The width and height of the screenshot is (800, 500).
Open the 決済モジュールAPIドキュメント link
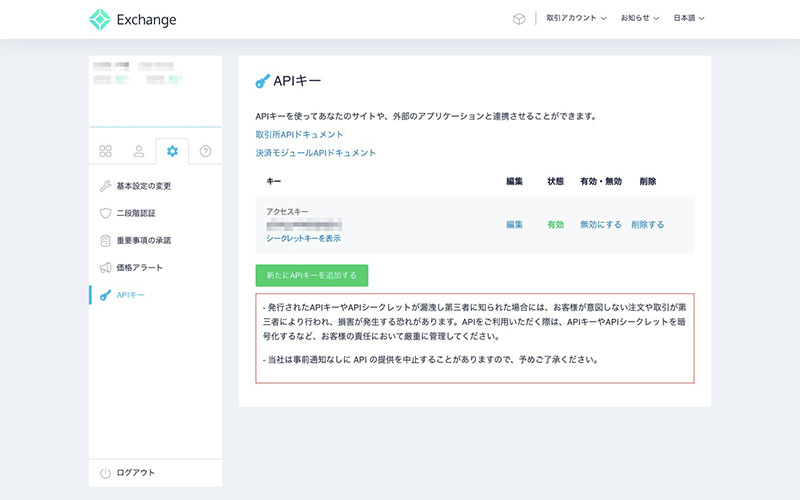(x=315, y=153)
